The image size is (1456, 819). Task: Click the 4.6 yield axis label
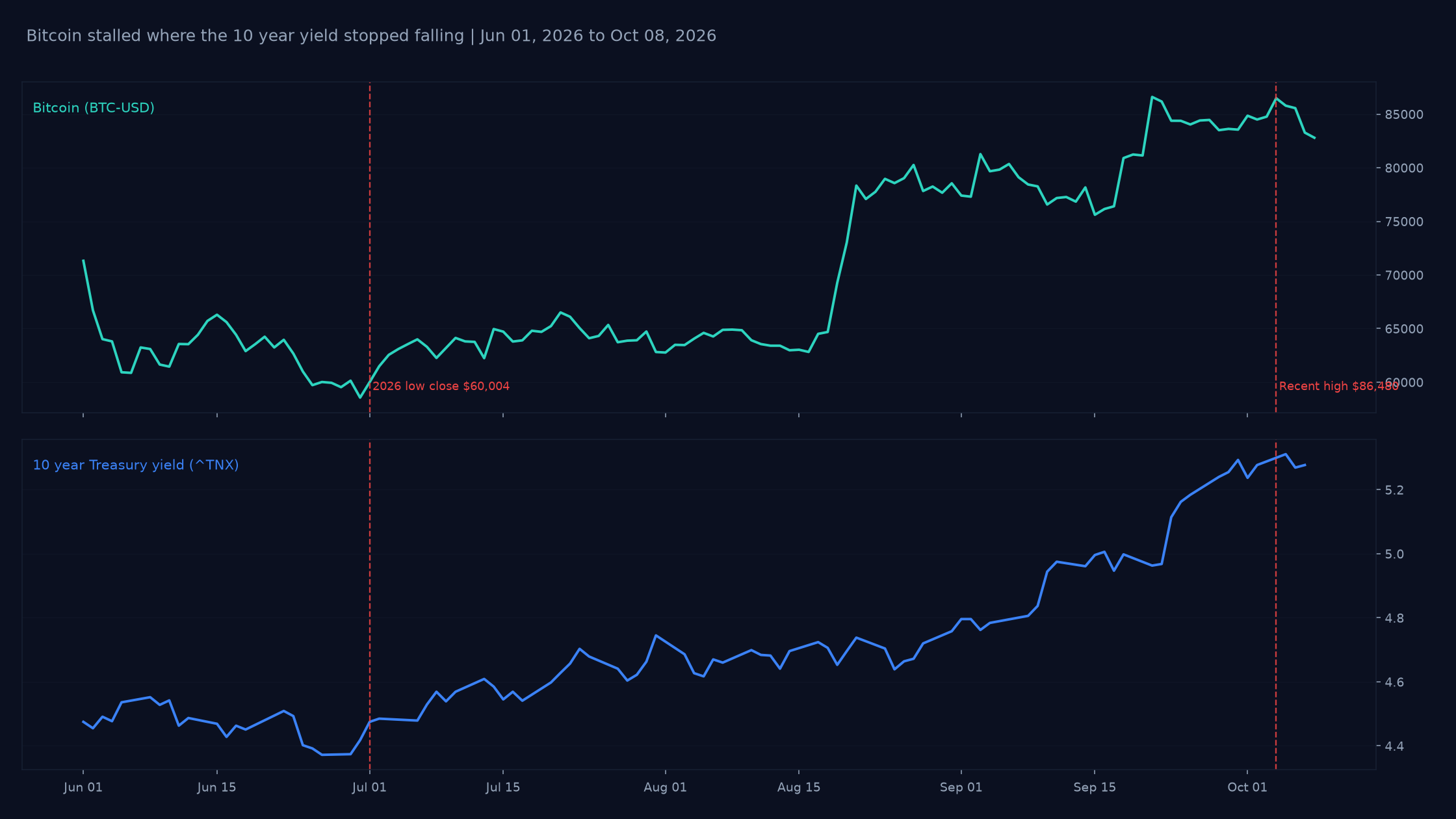pos(1394,682)
